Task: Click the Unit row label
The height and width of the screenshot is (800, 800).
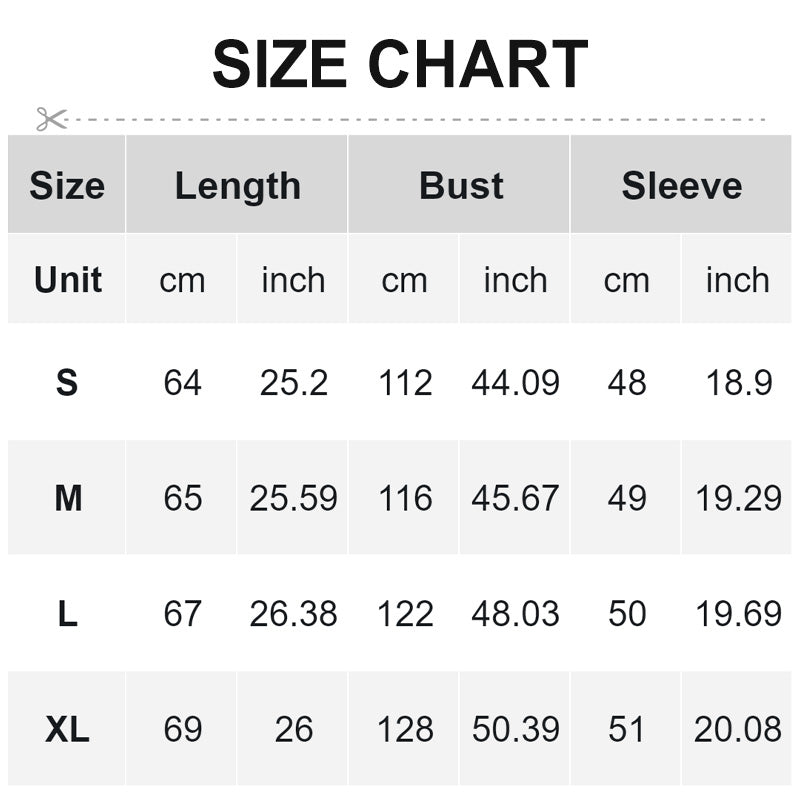Action: [67, 280]
